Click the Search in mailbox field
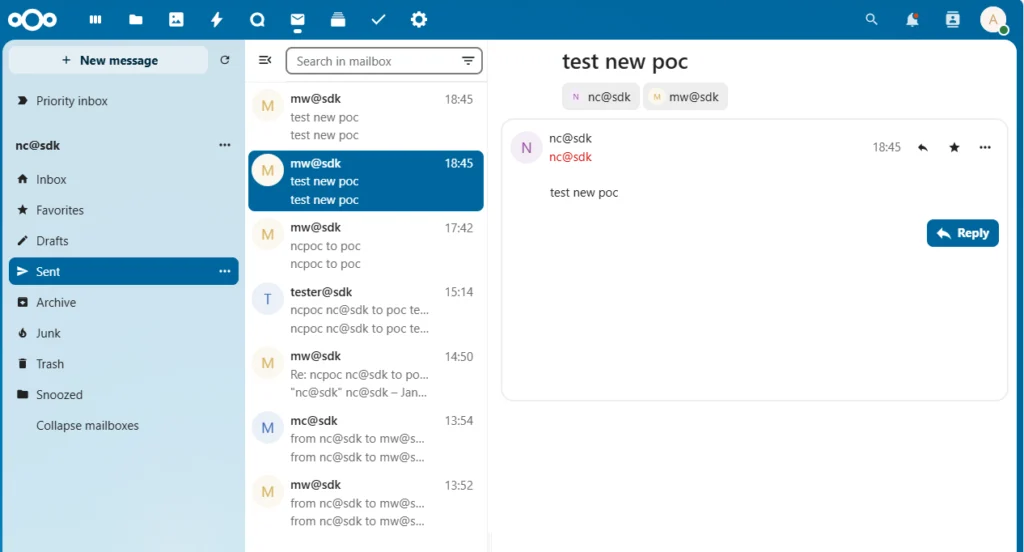The image size is (1024, 552). tap(375, 61)
